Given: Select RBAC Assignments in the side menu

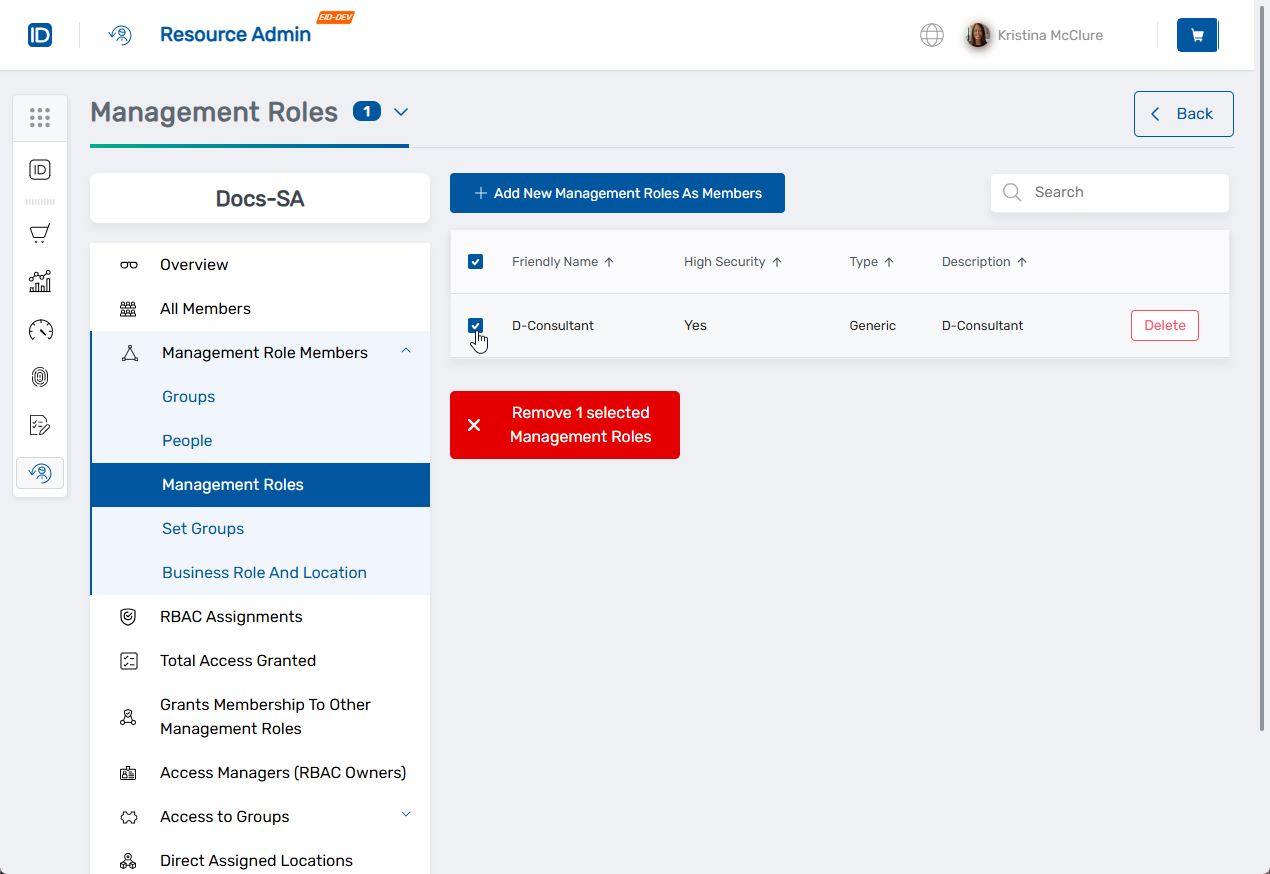Looking at the screenshot, I should click(x=231, y=617).
